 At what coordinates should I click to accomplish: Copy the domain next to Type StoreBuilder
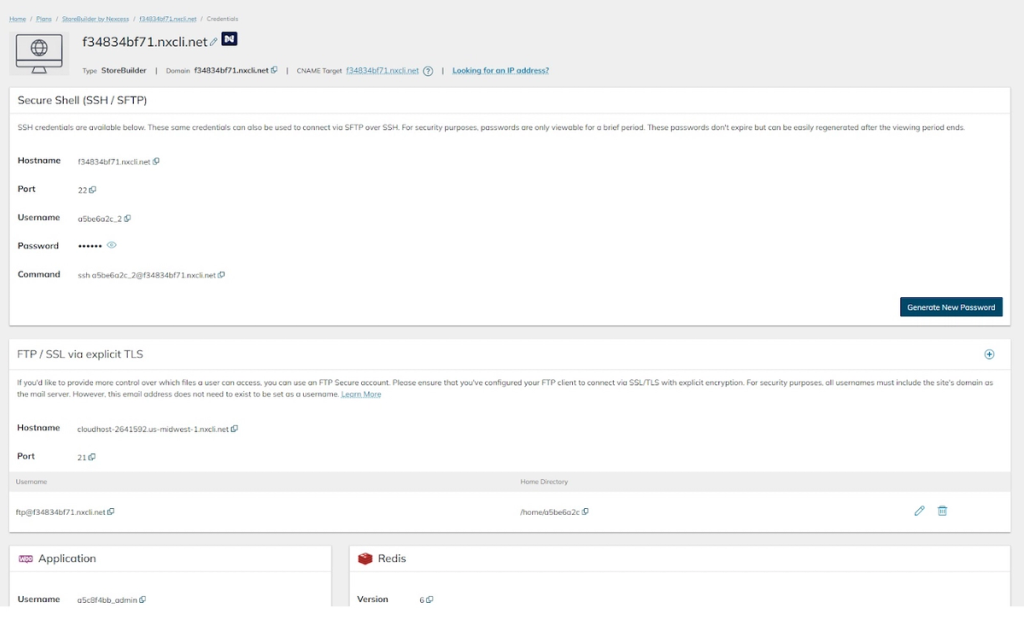274,70
